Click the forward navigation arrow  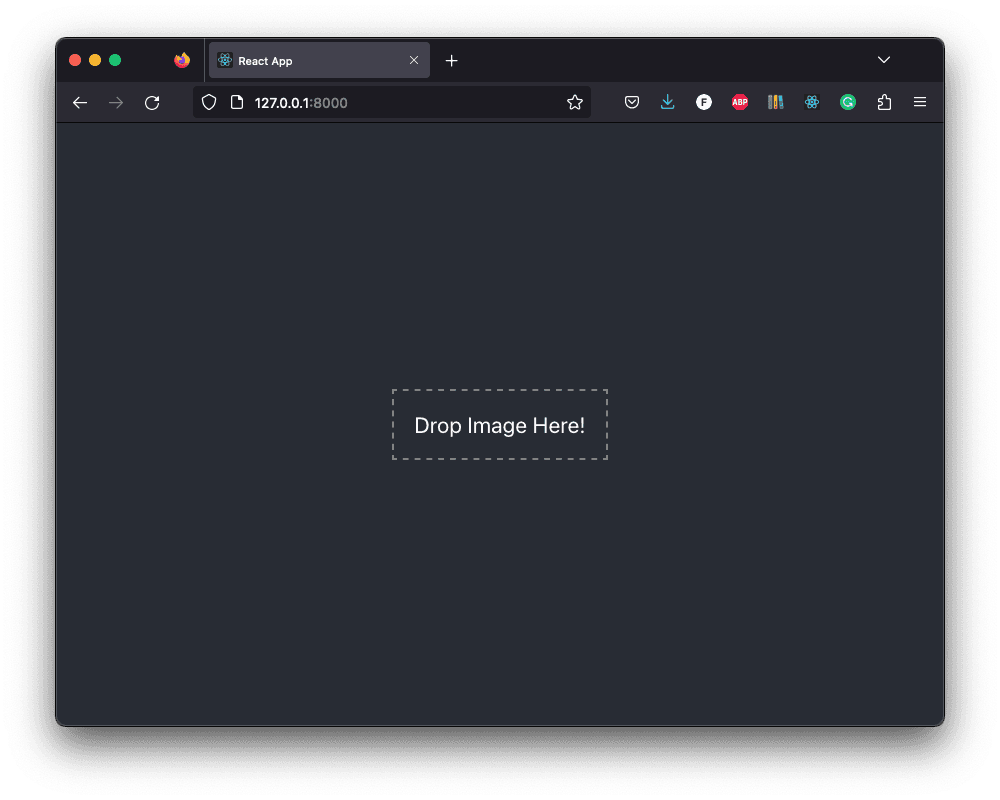115,103
